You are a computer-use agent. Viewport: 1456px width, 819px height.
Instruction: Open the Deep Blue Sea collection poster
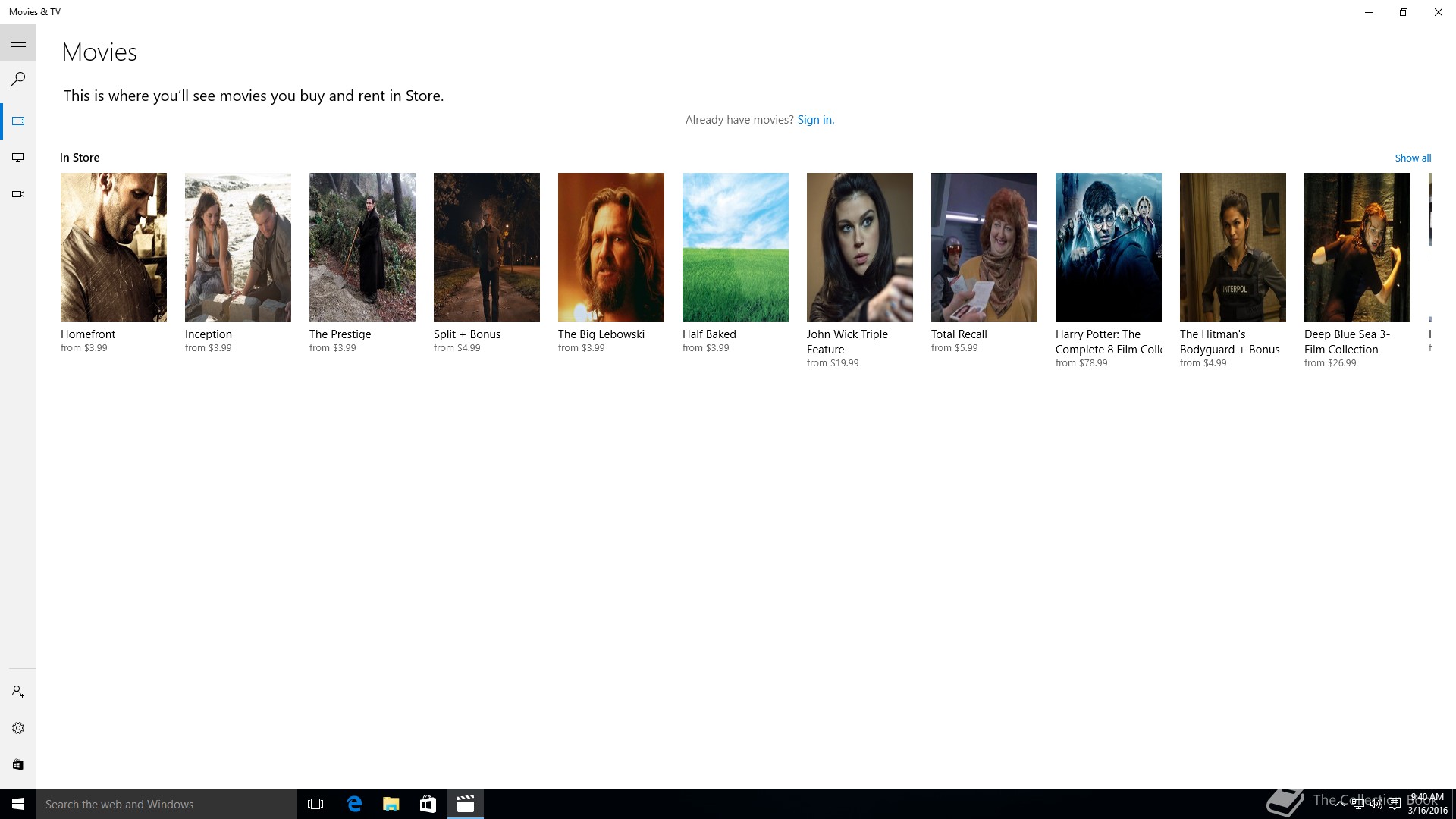[1357, 247]
